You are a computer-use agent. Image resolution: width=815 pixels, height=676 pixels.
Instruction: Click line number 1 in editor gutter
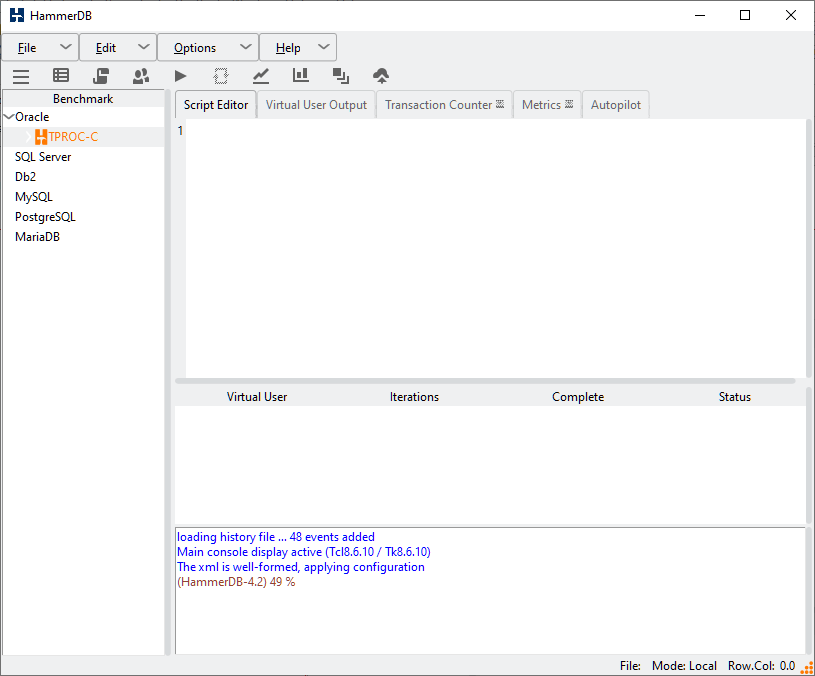180,130
